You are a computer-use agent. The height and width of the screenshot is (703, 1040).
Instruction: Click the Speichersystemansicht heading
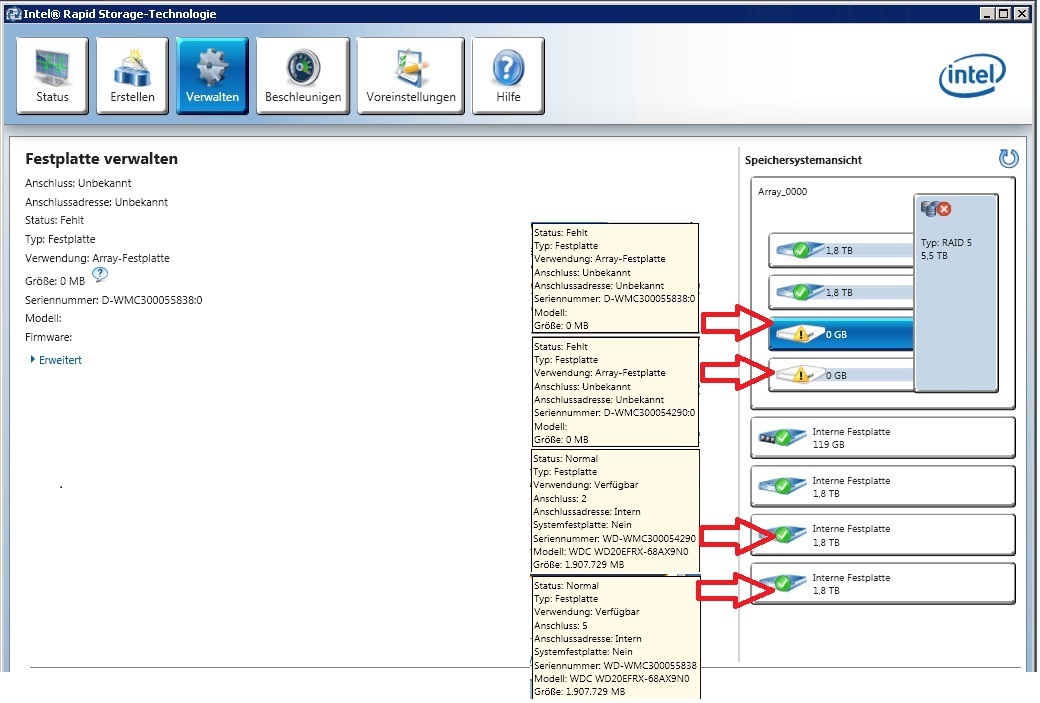tap(803, 160)
